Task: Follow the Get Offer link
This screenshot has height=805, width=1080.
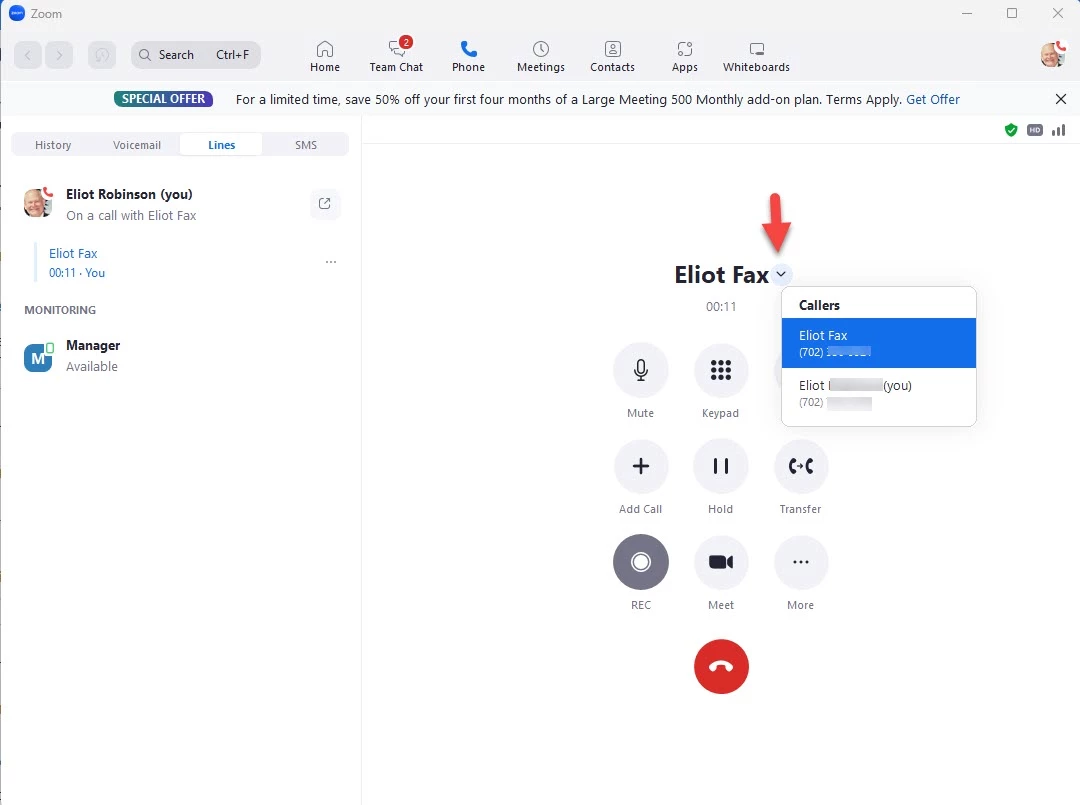Action: click(x=933, y=99)
